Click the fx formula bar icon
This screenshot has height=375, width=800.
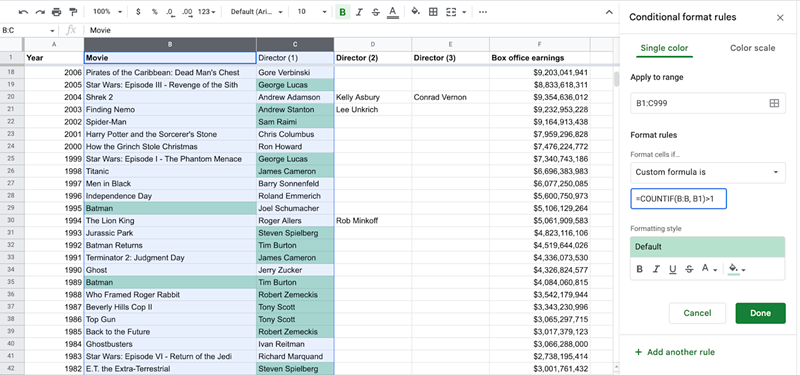[x=71, y=31]
